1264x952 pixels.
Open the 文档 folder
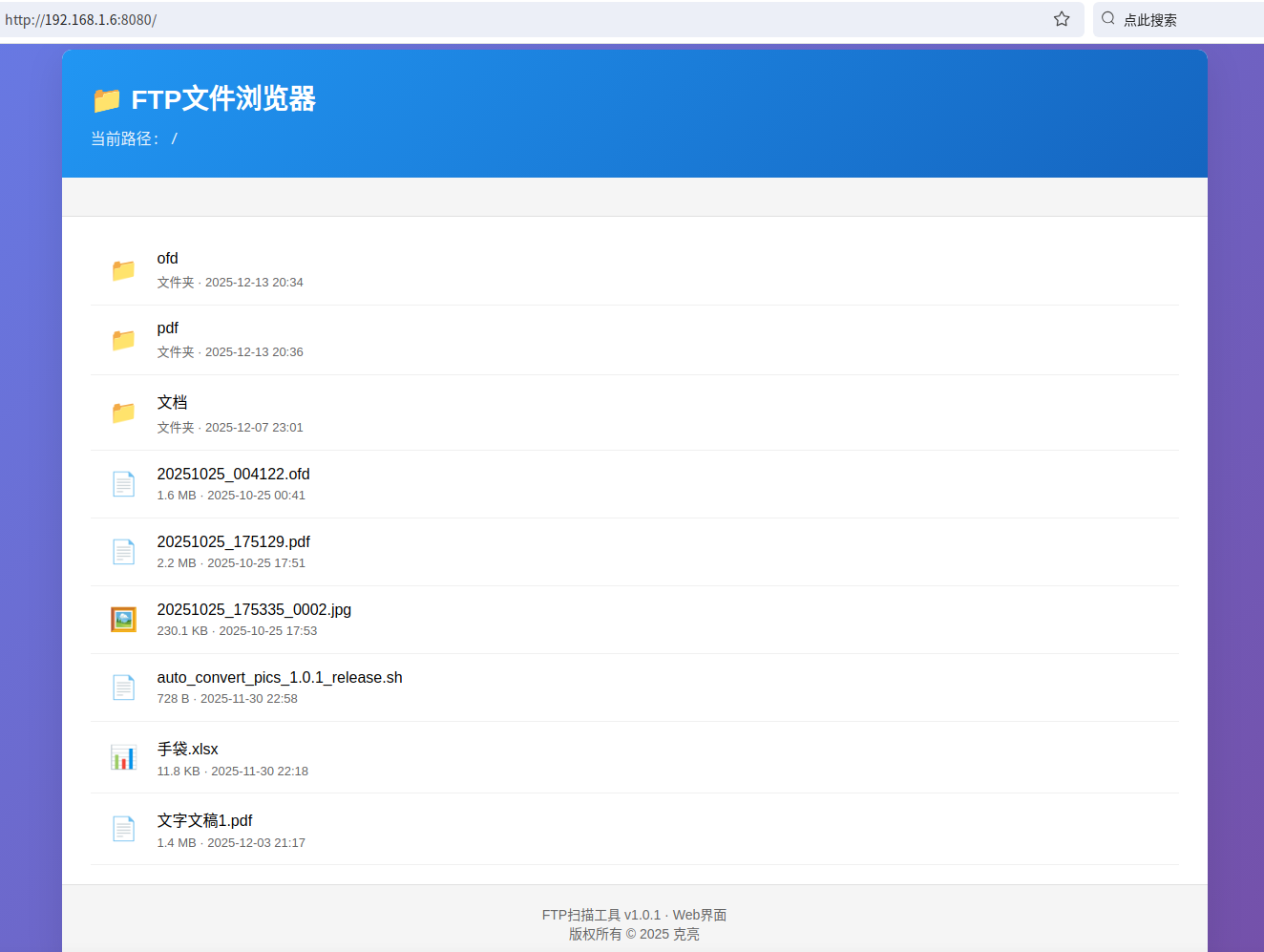click(x=172, y=402)
